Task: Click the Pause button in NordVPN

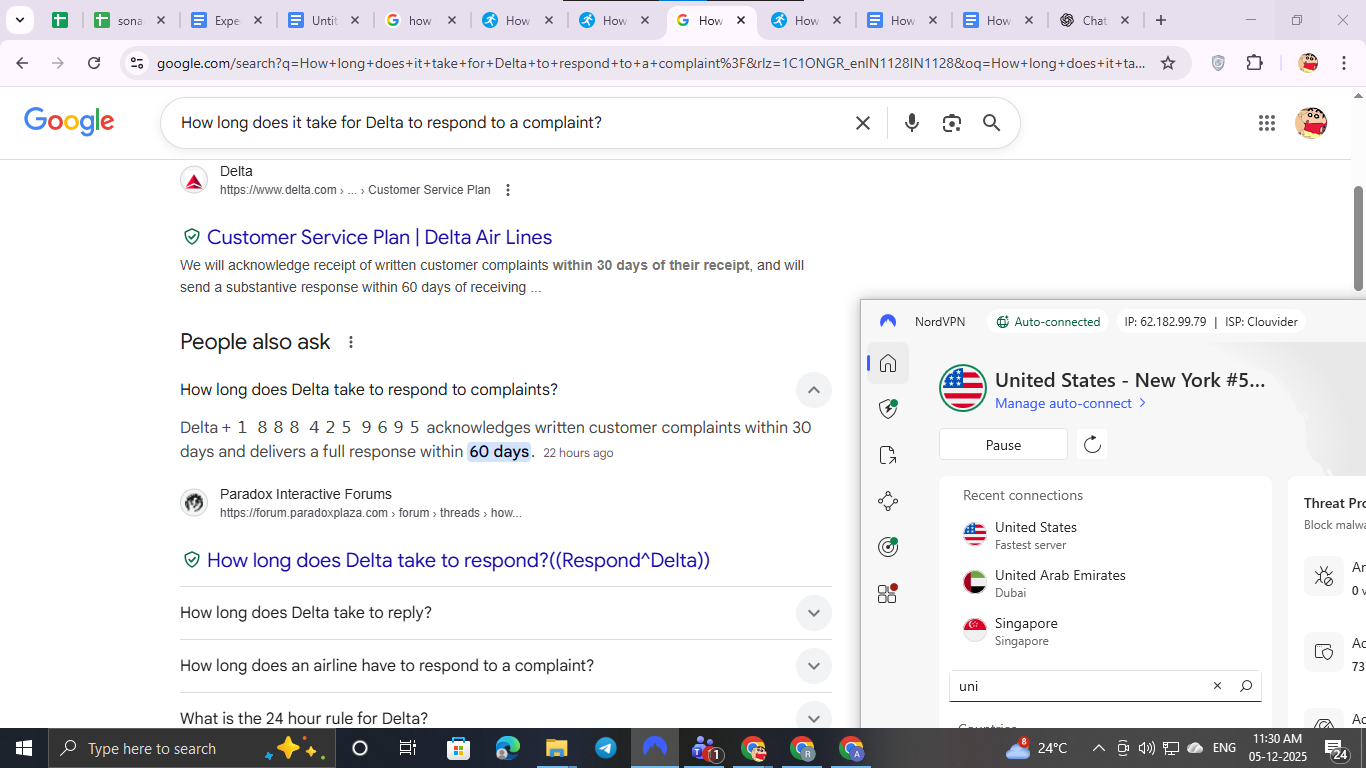Action: [x=1003, y=444]
